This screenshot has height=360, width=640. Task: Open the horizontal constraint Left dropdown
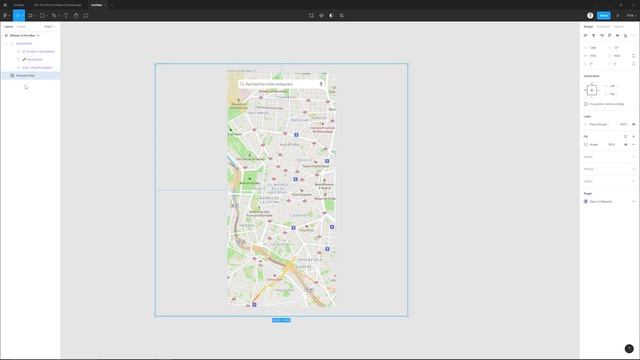pos(612,86)
